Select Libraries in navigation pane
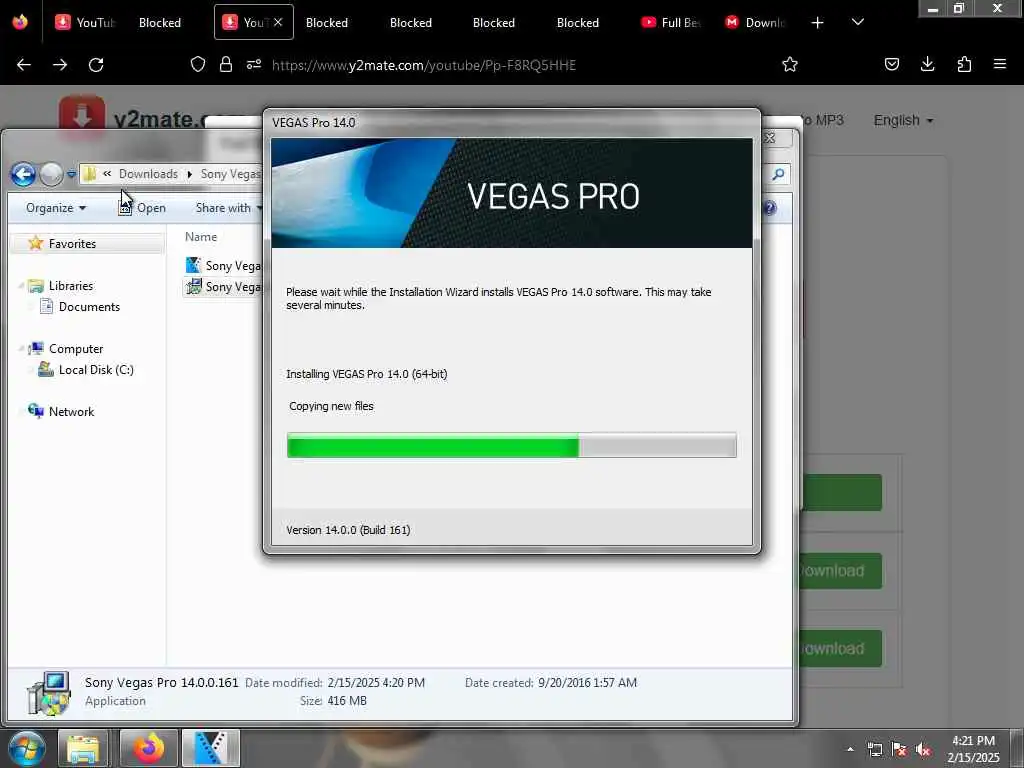Image resolution: width=1024 pixels, height=768 pixels. point(71,286)
